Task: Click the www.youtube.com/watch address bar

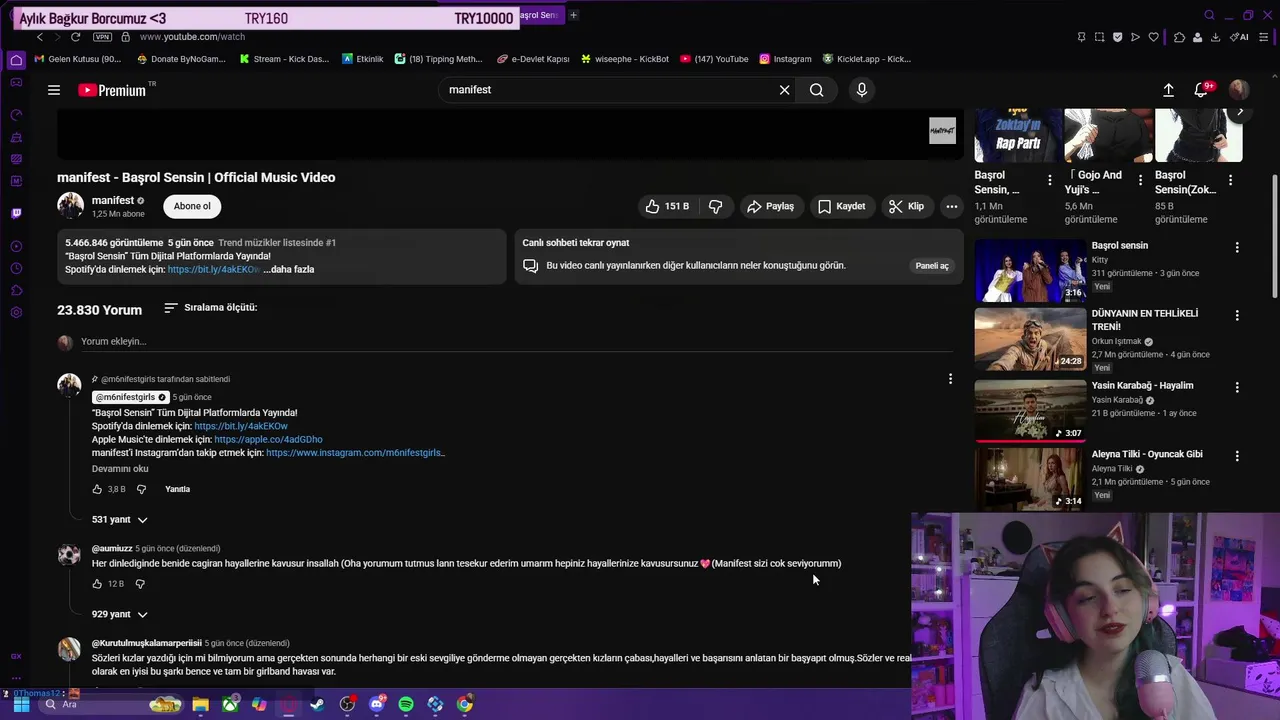Action: click(x=193, y=37)
